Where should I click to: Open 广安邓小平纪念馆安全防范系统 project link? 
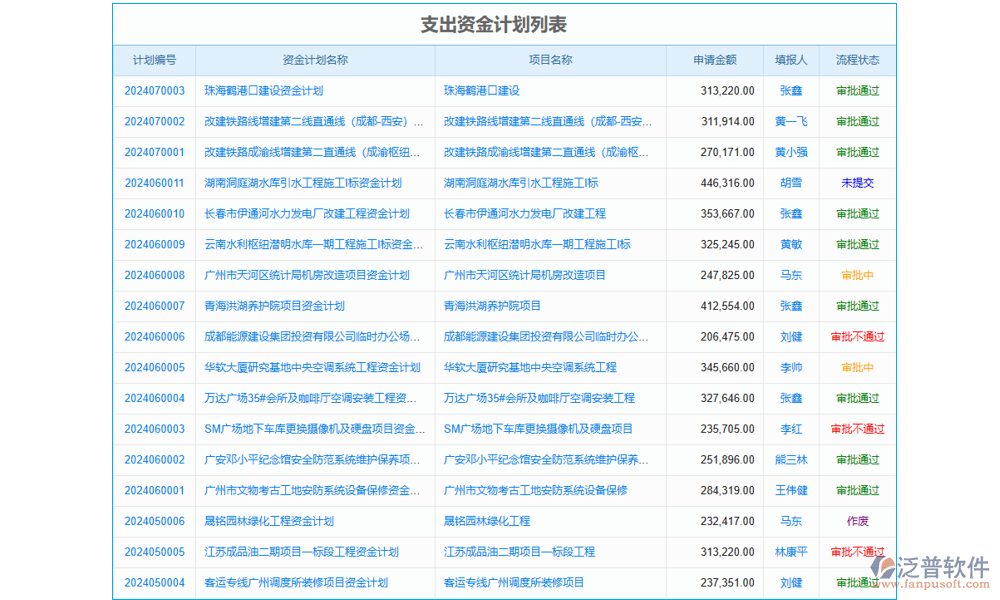click(x=546, y=460)
